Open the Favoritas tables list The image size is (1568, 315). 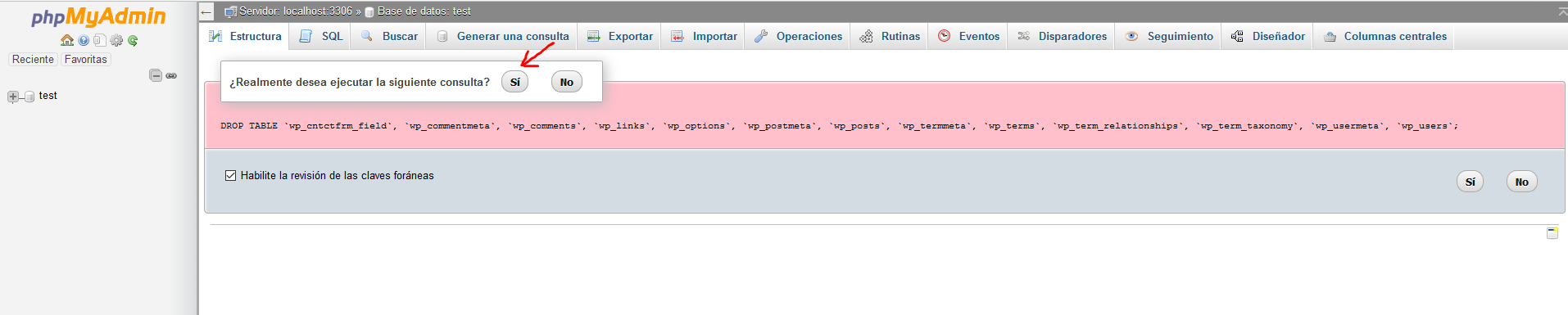point(86,59)
